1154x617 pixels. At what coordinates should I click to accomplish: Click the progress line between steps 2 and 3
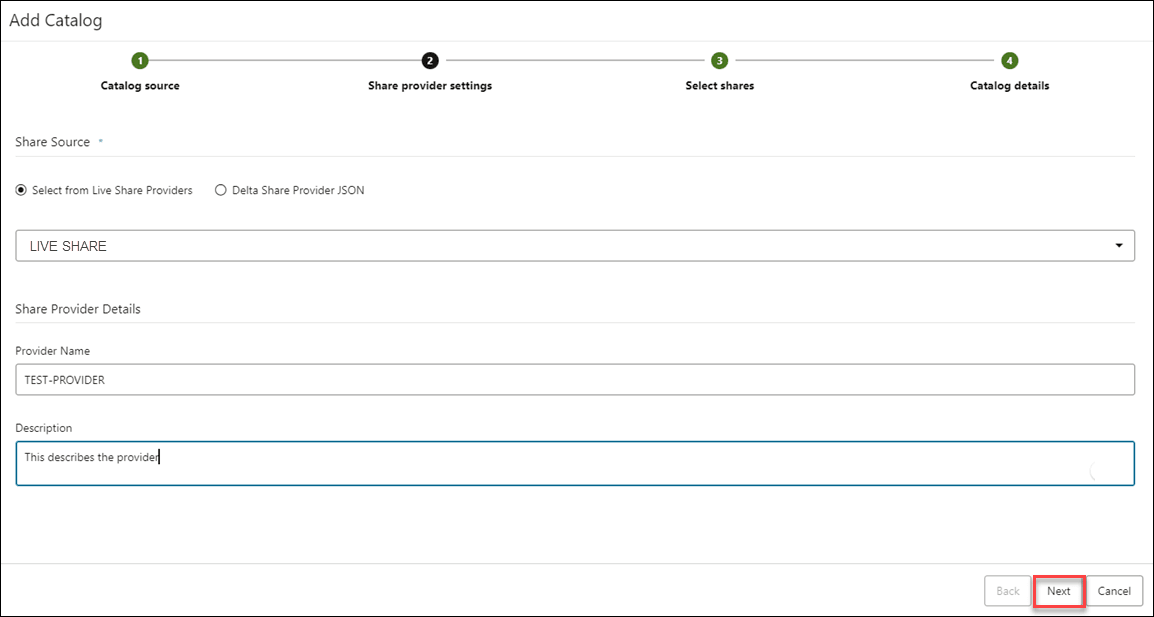click(575, 60)
